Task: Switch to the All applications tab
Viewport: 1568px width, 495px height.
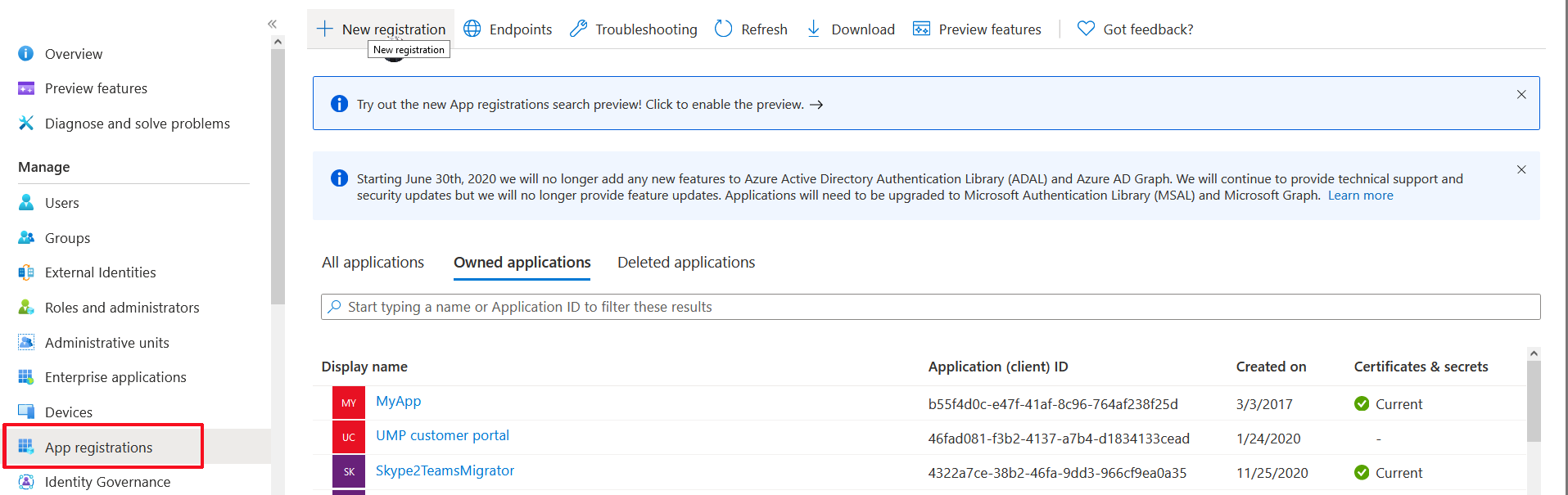Action: point(373,263)
